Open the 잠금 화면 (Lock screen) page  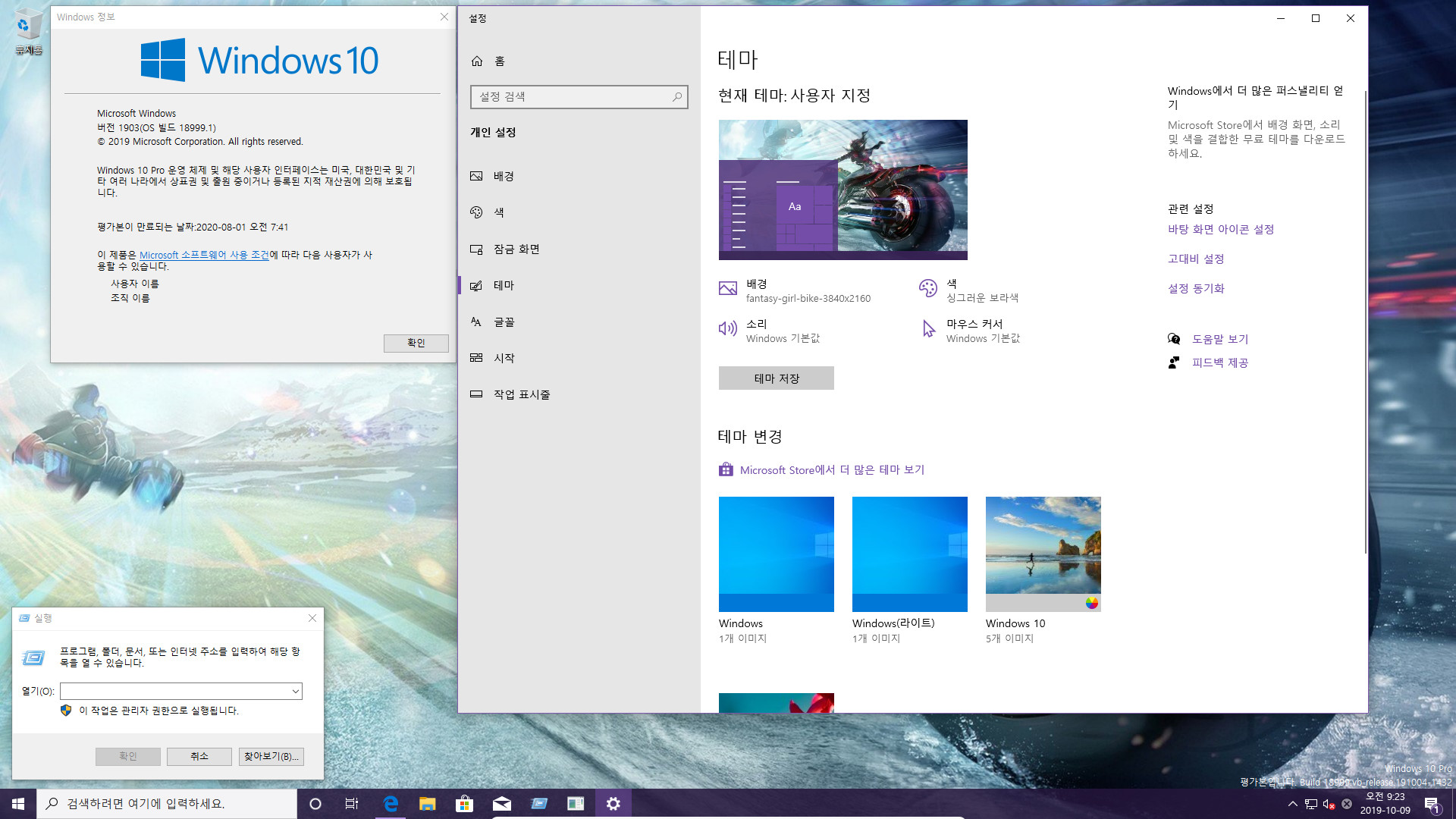pos(579,249)
